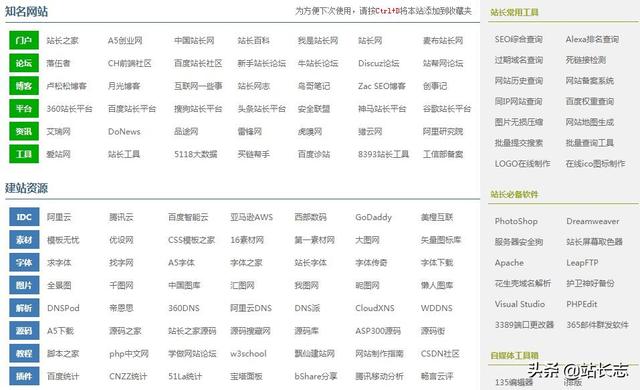
Task: Open the 5118大数据 link
Action: point(196,154)
